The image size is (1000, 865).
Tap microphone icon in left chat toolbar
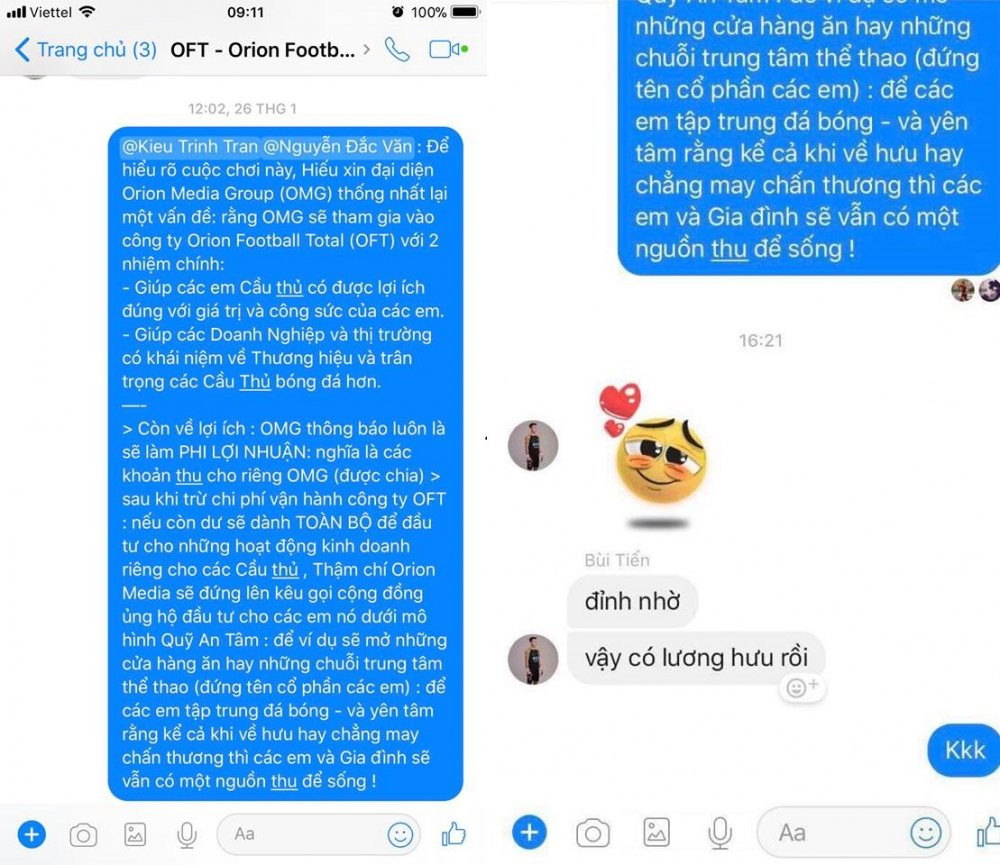click(x=187, y=834)
